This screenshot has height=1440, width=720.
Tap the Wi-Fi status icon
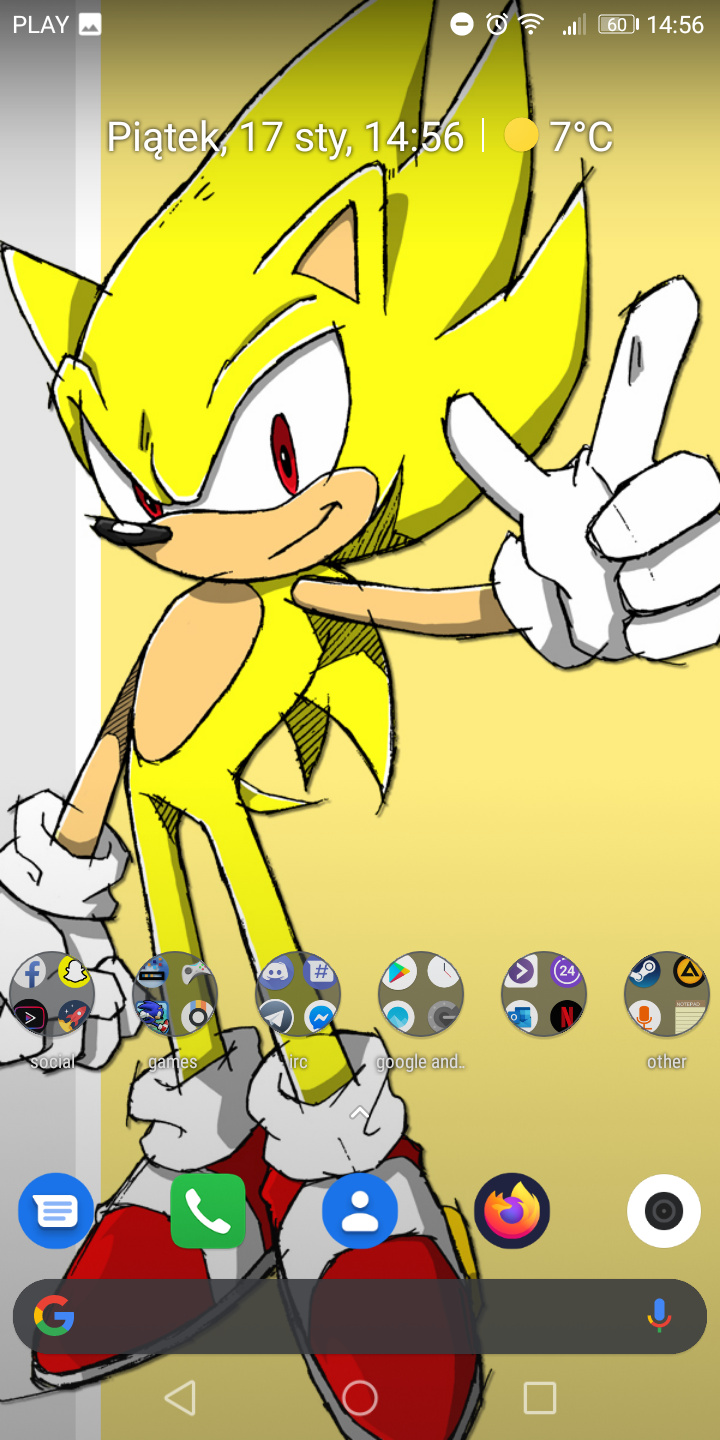click(x=531, y=25)
